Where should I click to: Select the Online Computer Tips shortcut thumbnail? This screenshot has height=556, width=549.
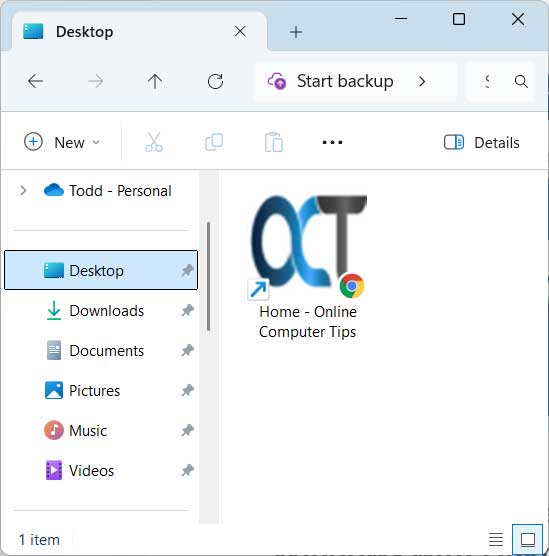coord(308,247)
